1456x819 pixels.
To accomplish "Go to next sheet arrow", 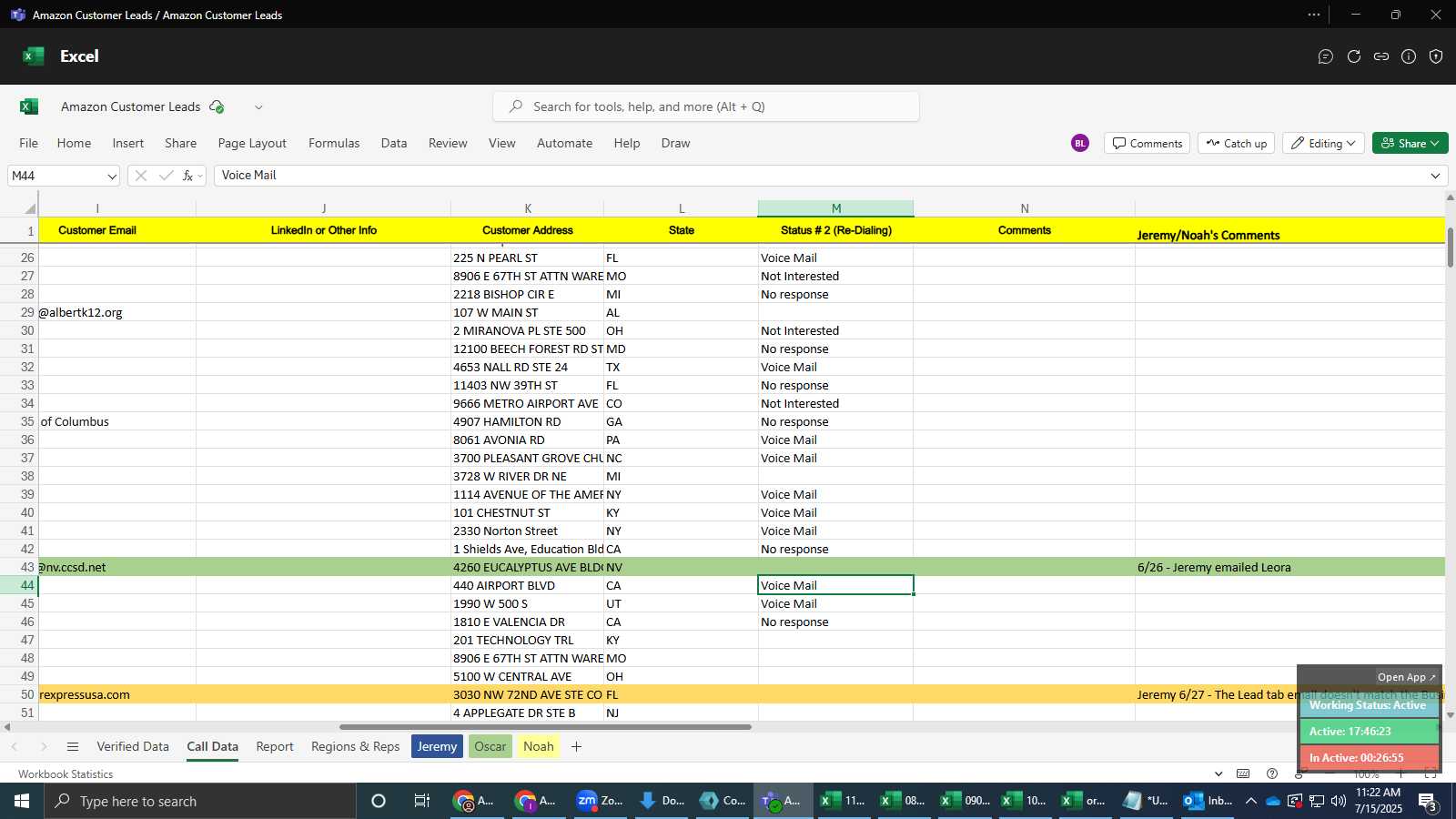I will [x=43, y=747].
